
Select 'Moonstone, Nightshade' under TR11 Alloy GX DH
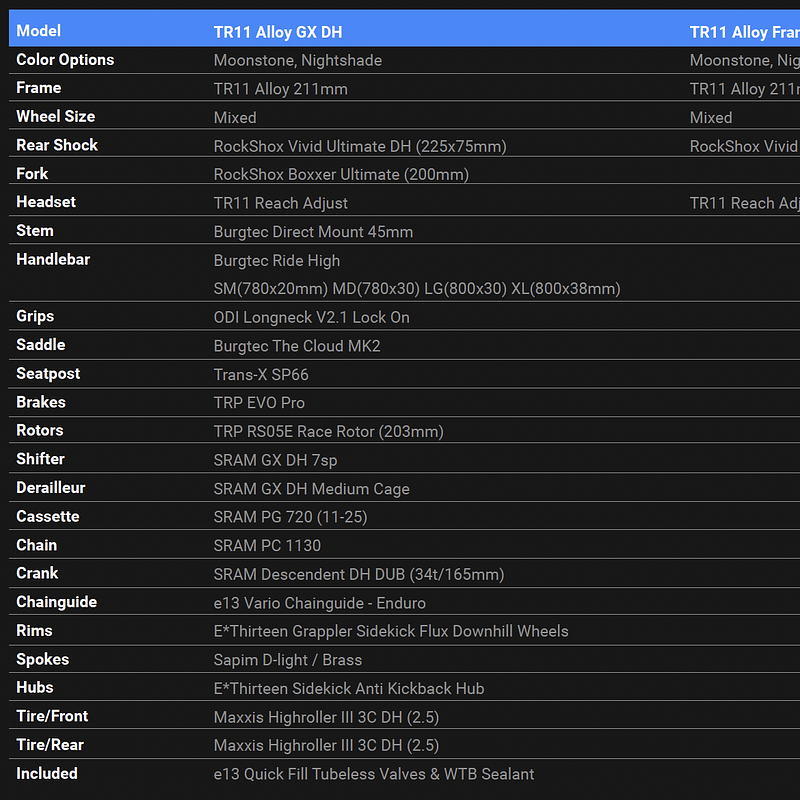pyautogui.click(x=298, y=61)
